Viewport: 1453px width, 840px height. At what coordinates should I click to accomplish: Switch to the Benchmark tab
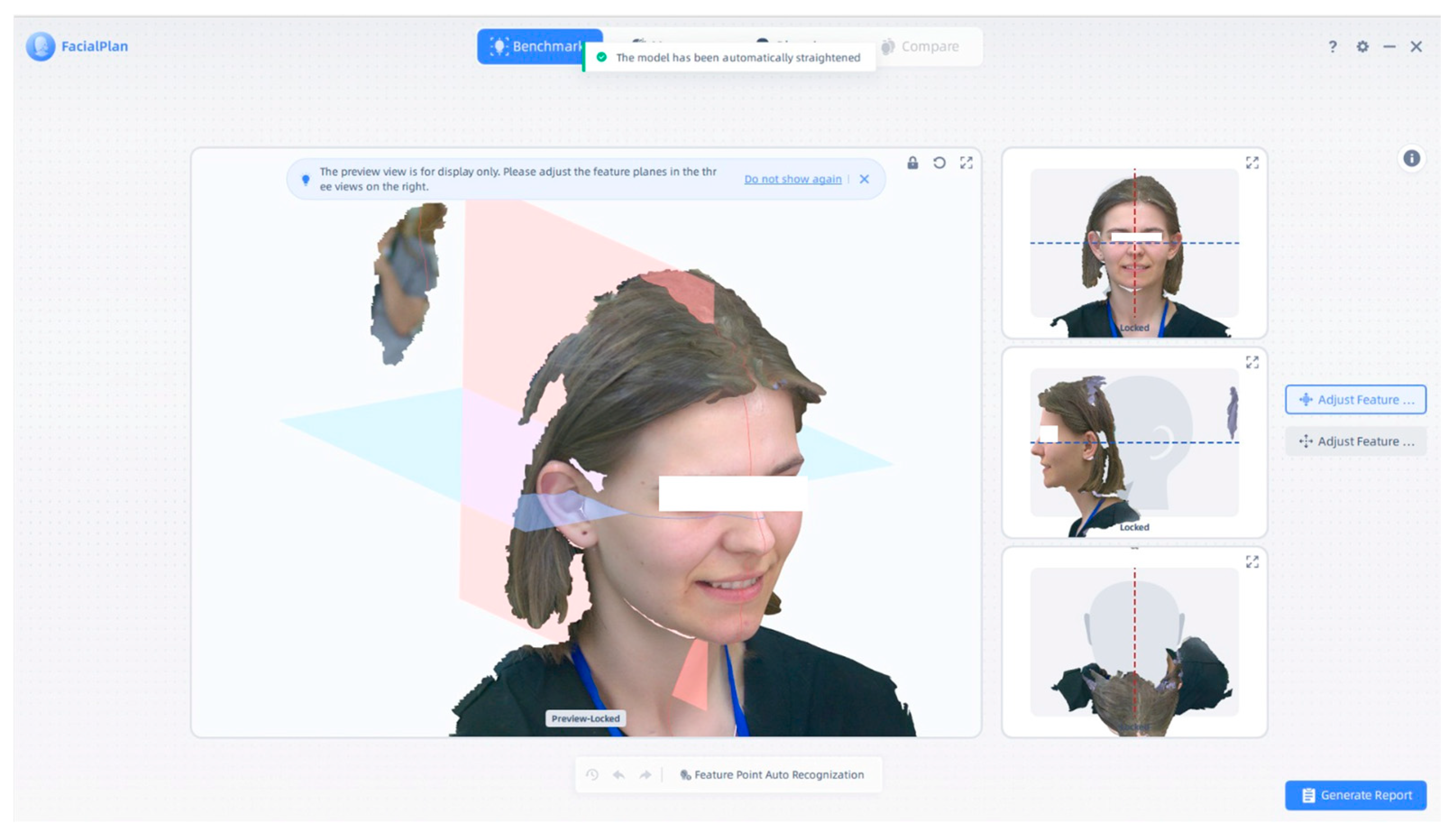(533, 46)
